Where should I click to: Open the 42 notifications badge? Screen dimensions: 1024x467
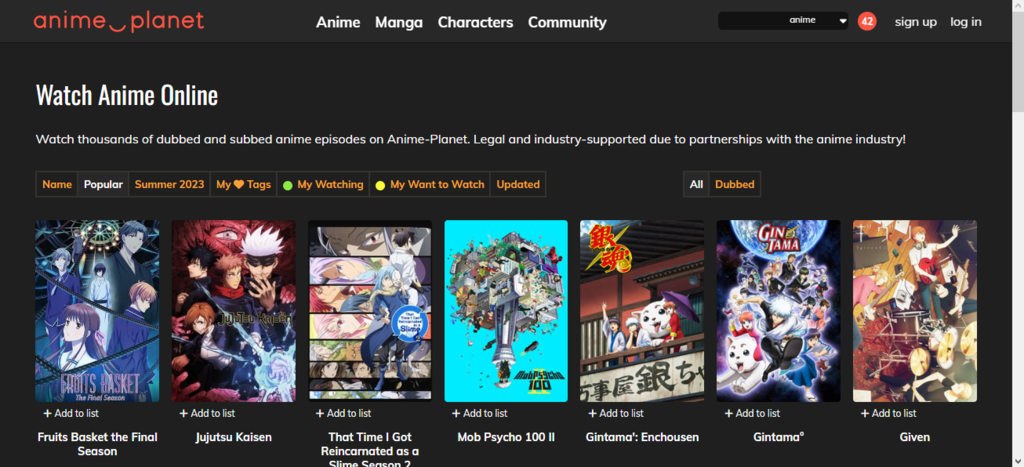click(x=867, y=21)
